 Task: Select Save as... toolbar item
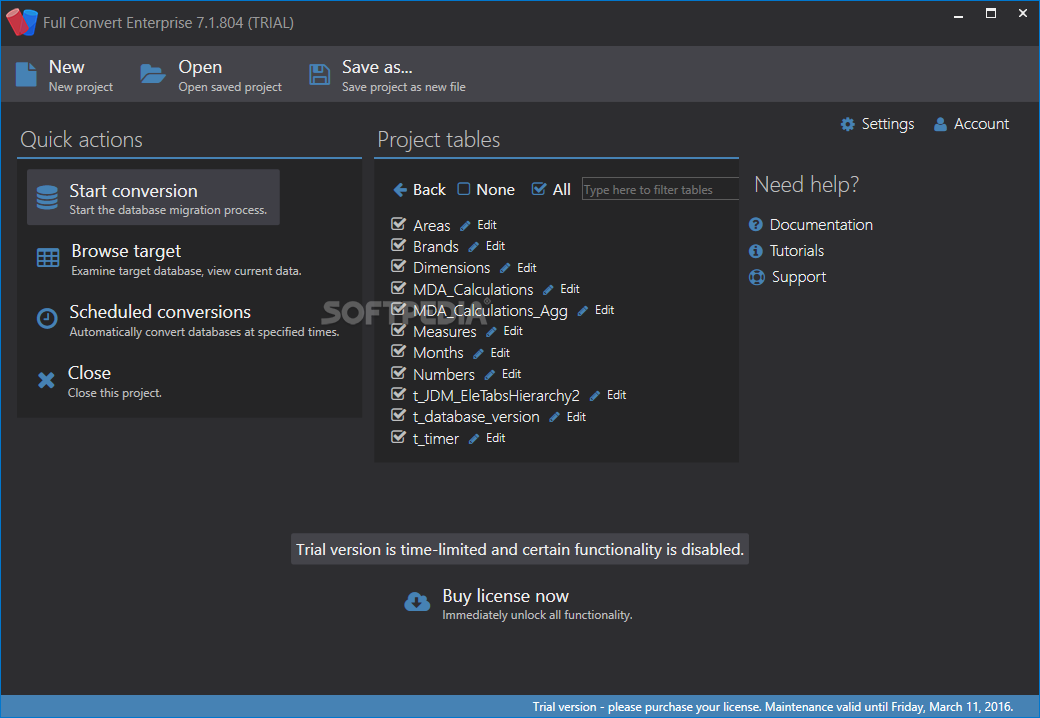tap(387, 75)
